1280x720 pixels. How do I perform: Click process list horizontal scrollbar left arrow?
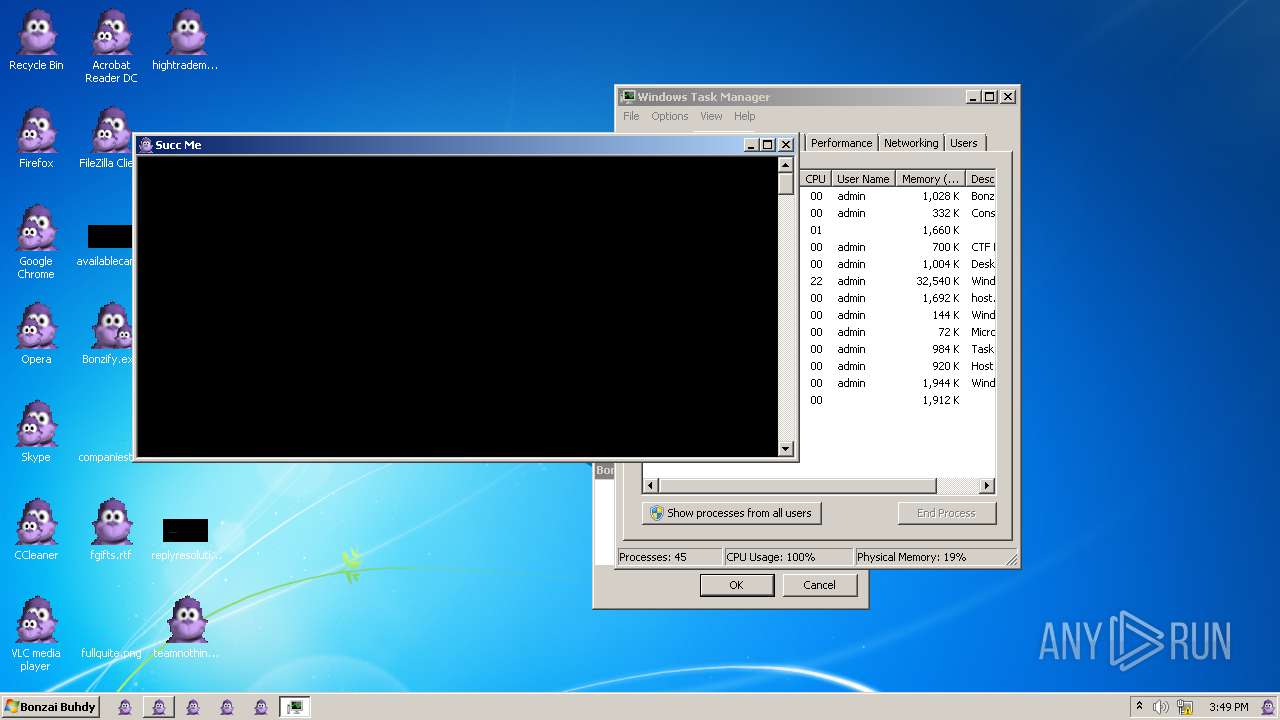click(650, 485)
